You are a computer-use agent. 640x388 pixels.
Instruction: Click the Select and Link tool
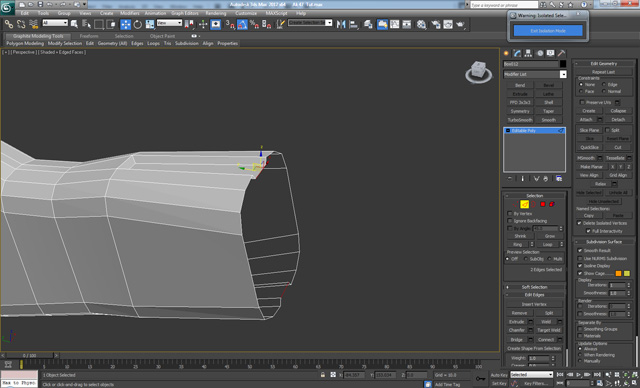coord(9,24)
